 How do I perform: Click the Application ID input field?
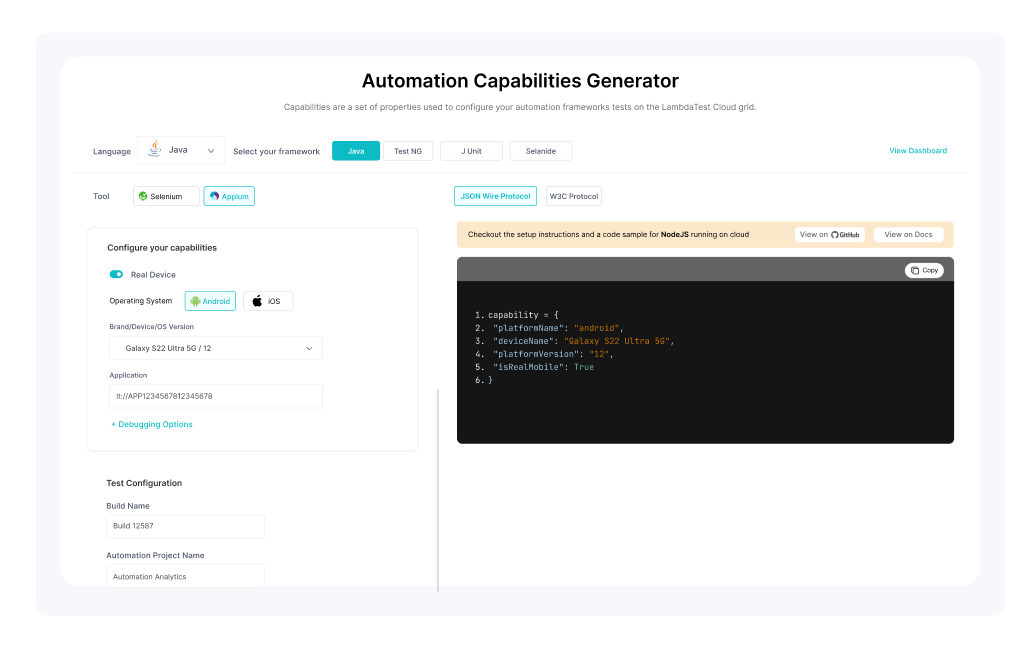[x=215, y=396]
